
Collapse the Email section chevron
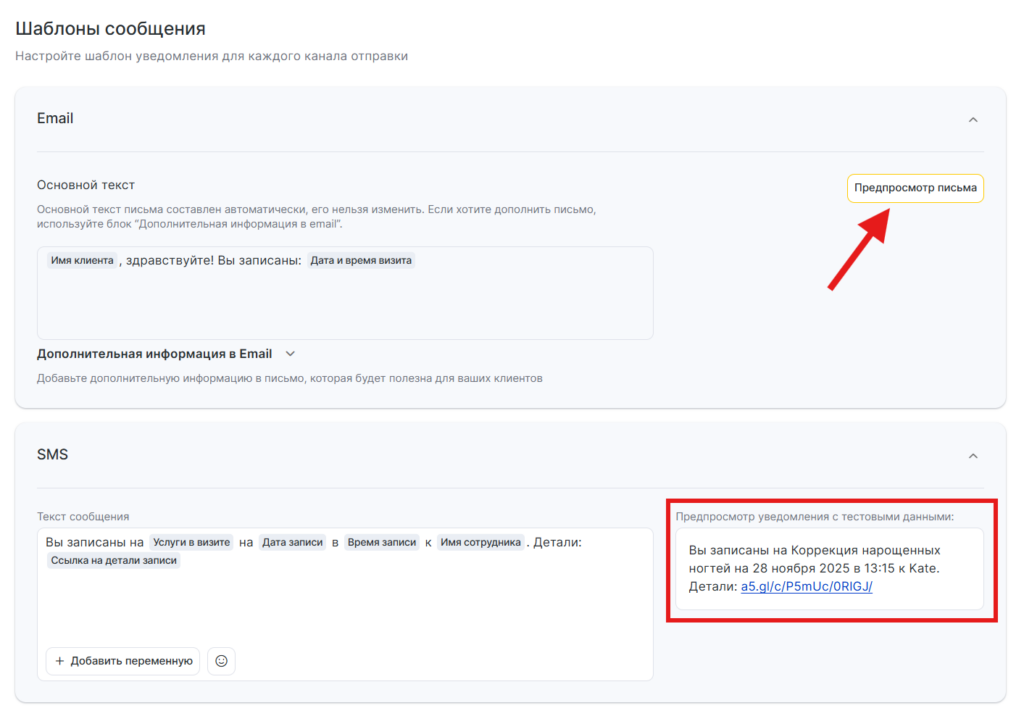[972, 119]
